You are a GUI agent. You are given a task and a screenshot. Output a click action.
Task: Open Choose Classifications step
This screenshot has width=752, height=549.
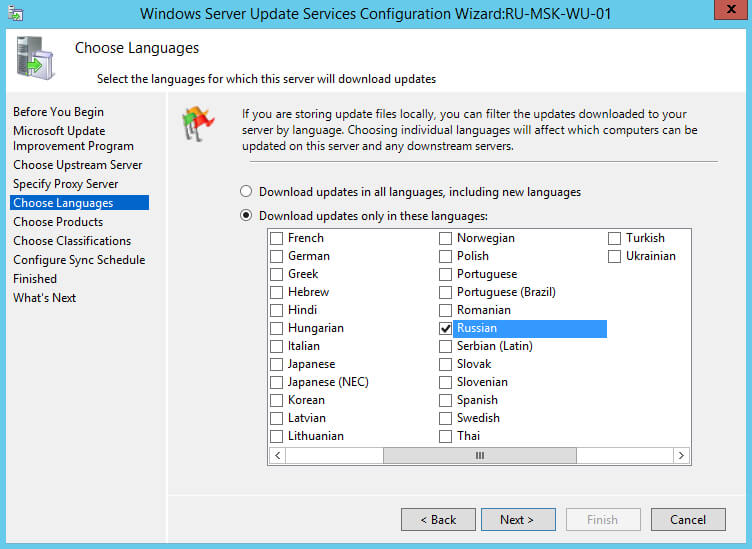coord(72,241)
